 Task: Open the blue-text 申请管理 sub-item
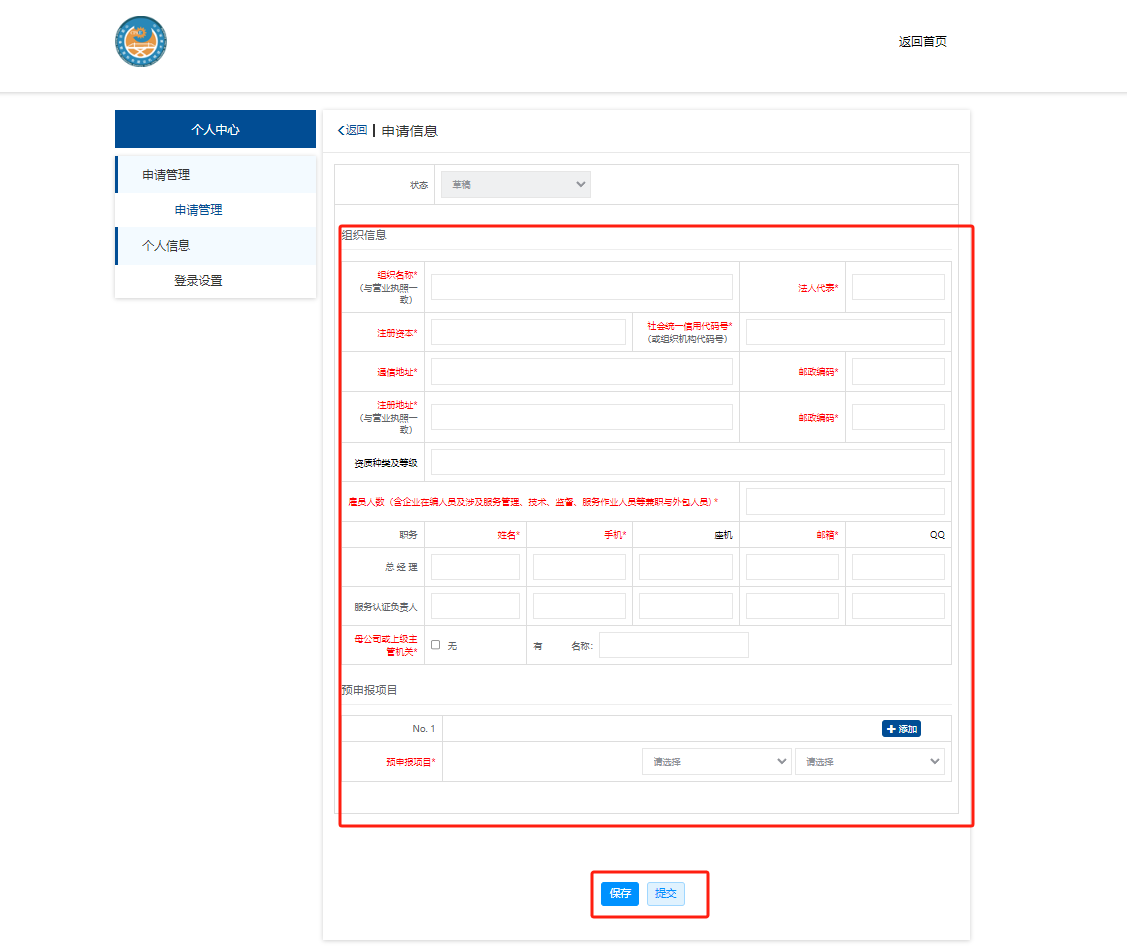(198, 210)
